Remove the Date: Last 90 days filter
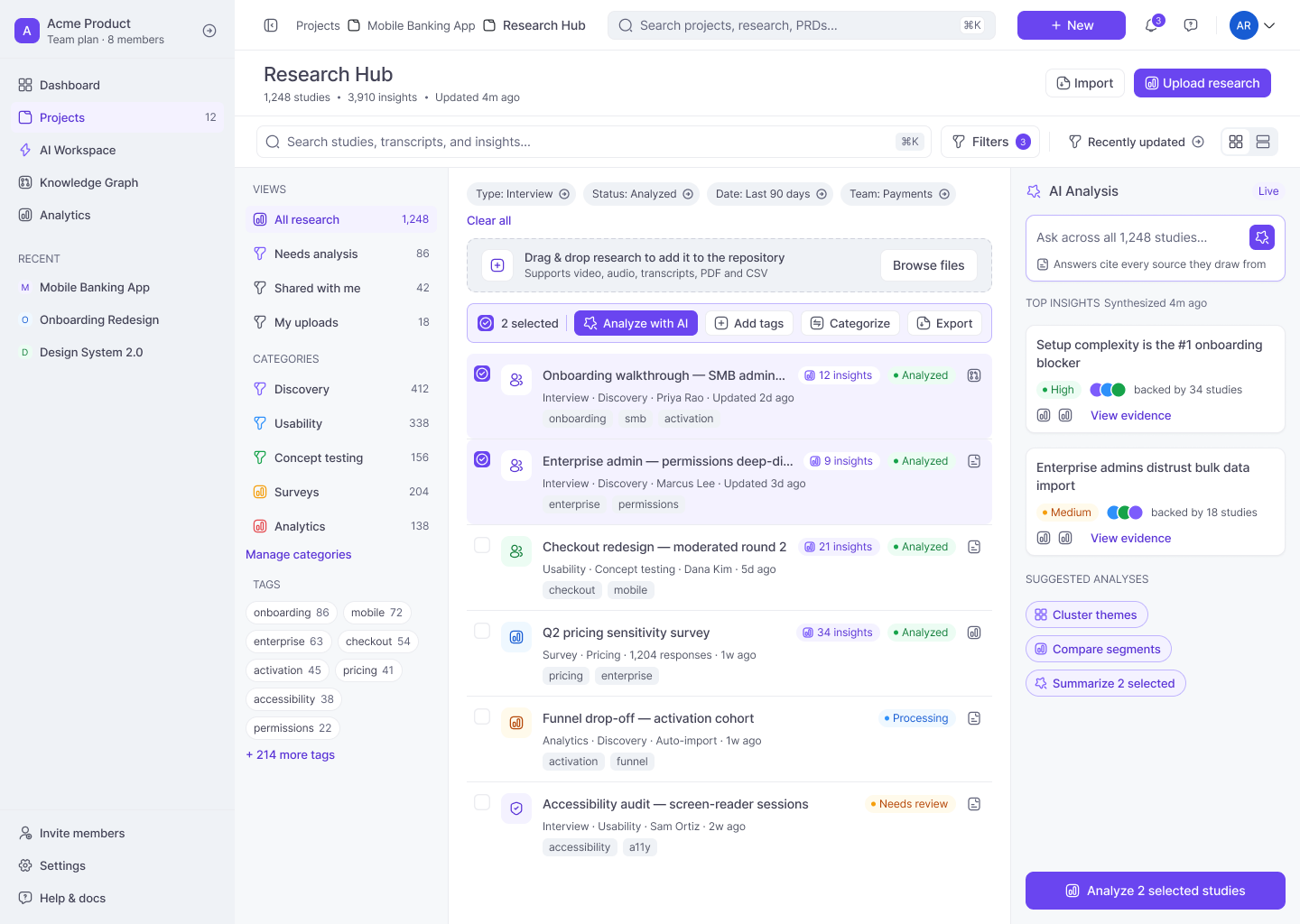Image resolution: width=1300 pixels, height=924 pixels. point(822,194)
